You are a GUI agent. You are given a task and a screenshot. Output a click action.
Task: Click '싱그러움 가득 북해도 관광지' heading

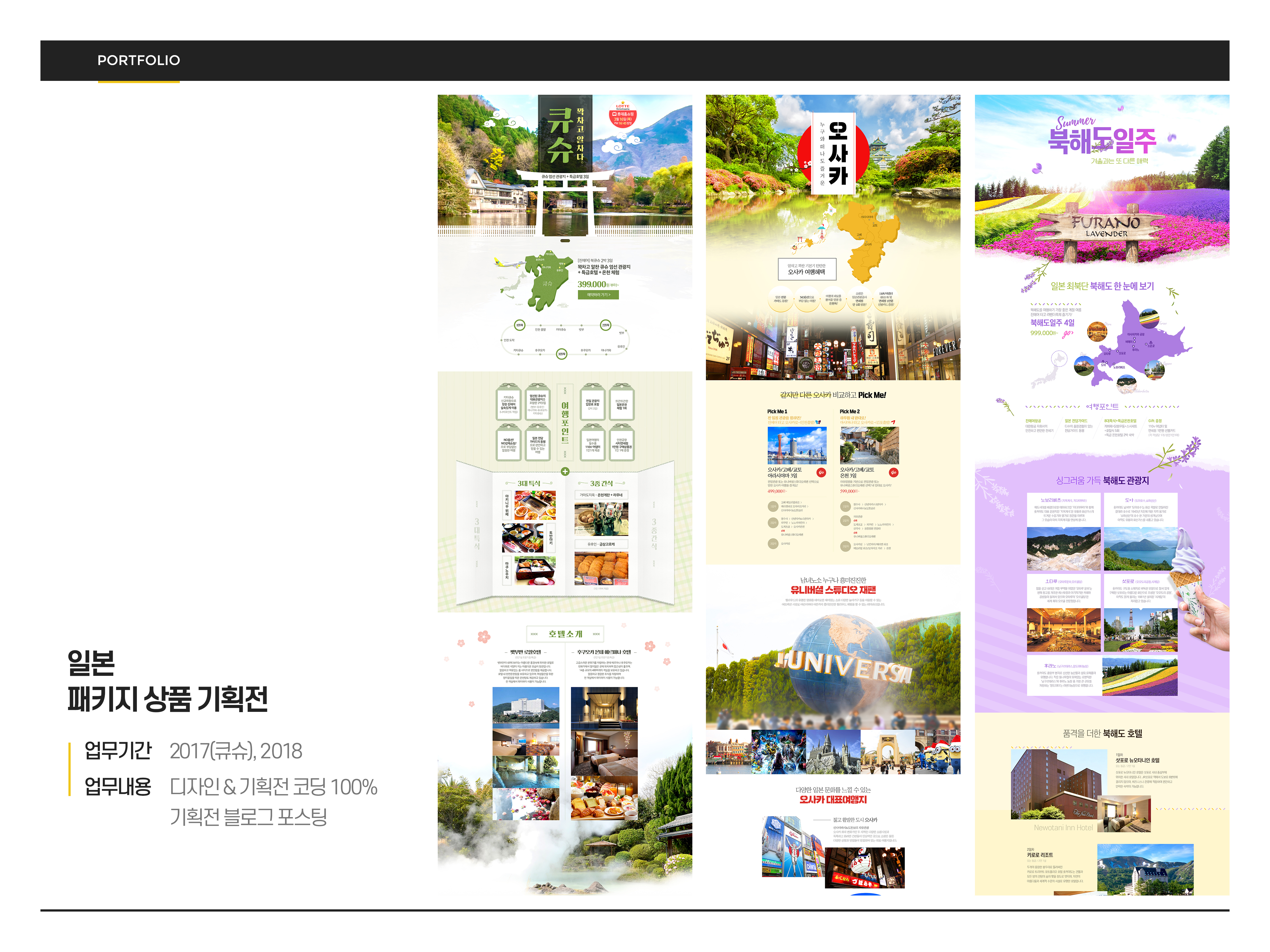click(1102, 480)
